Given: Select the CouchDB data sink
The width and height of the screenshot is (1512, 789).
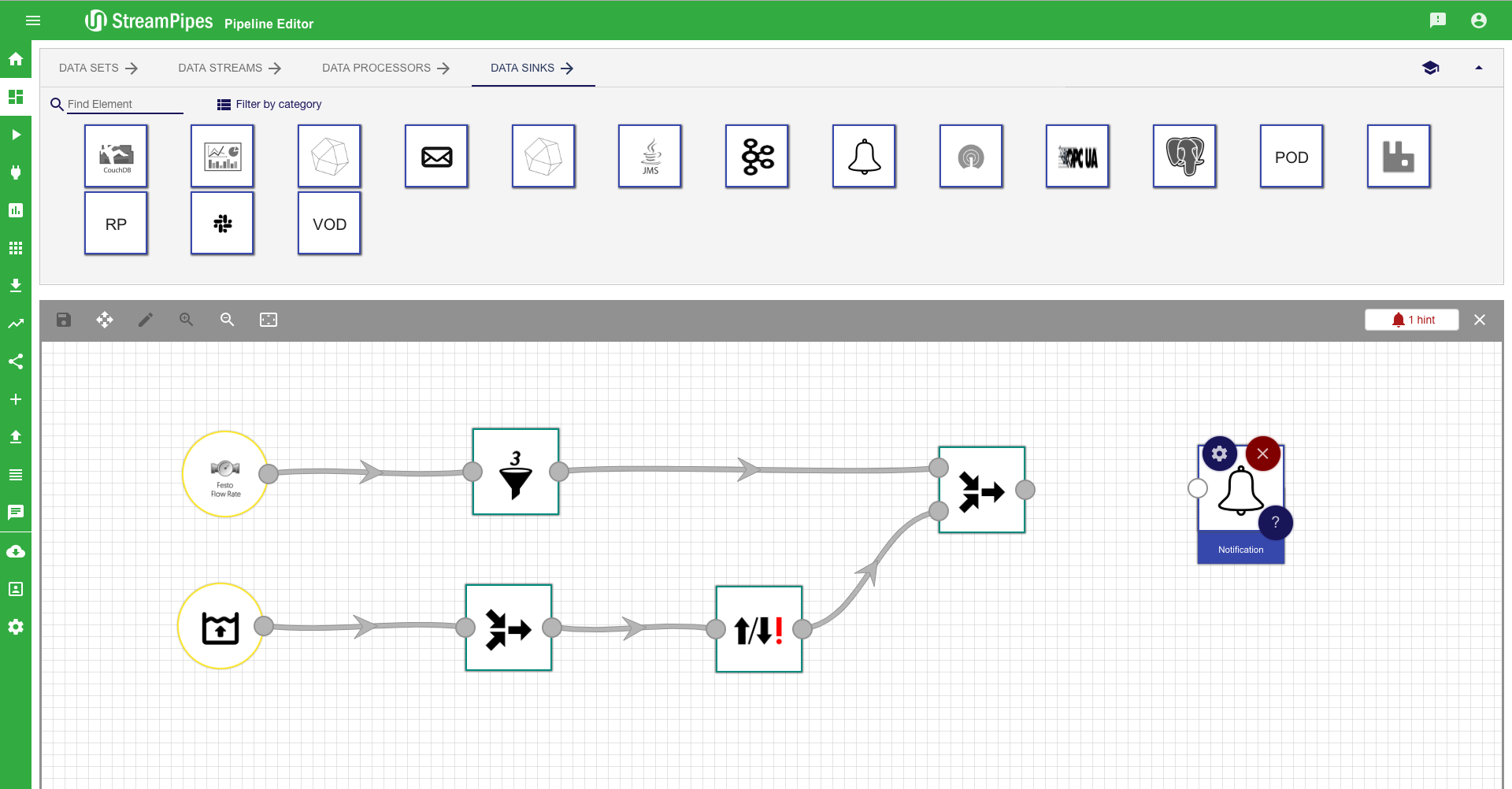Looking at the screenshot, I should pos(116,156).
